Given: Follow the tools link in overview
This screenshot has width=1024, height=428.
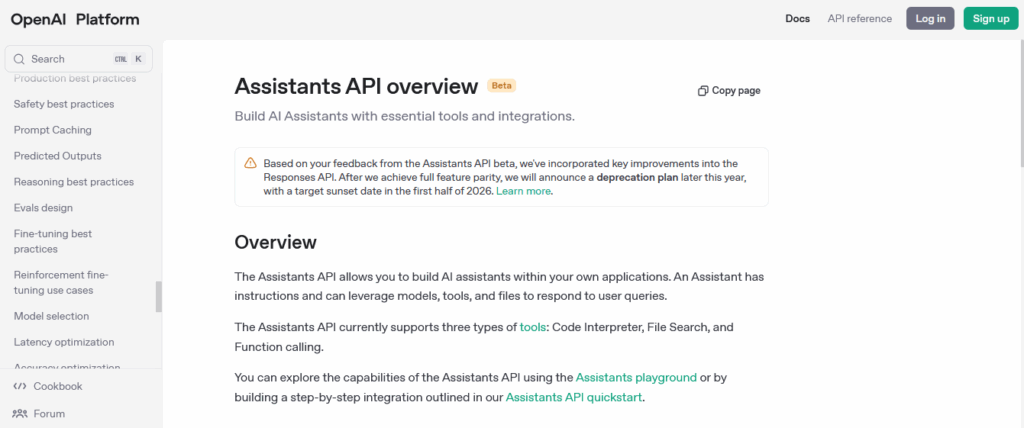Looking at the screenshot, I should [x=532, y=327].
